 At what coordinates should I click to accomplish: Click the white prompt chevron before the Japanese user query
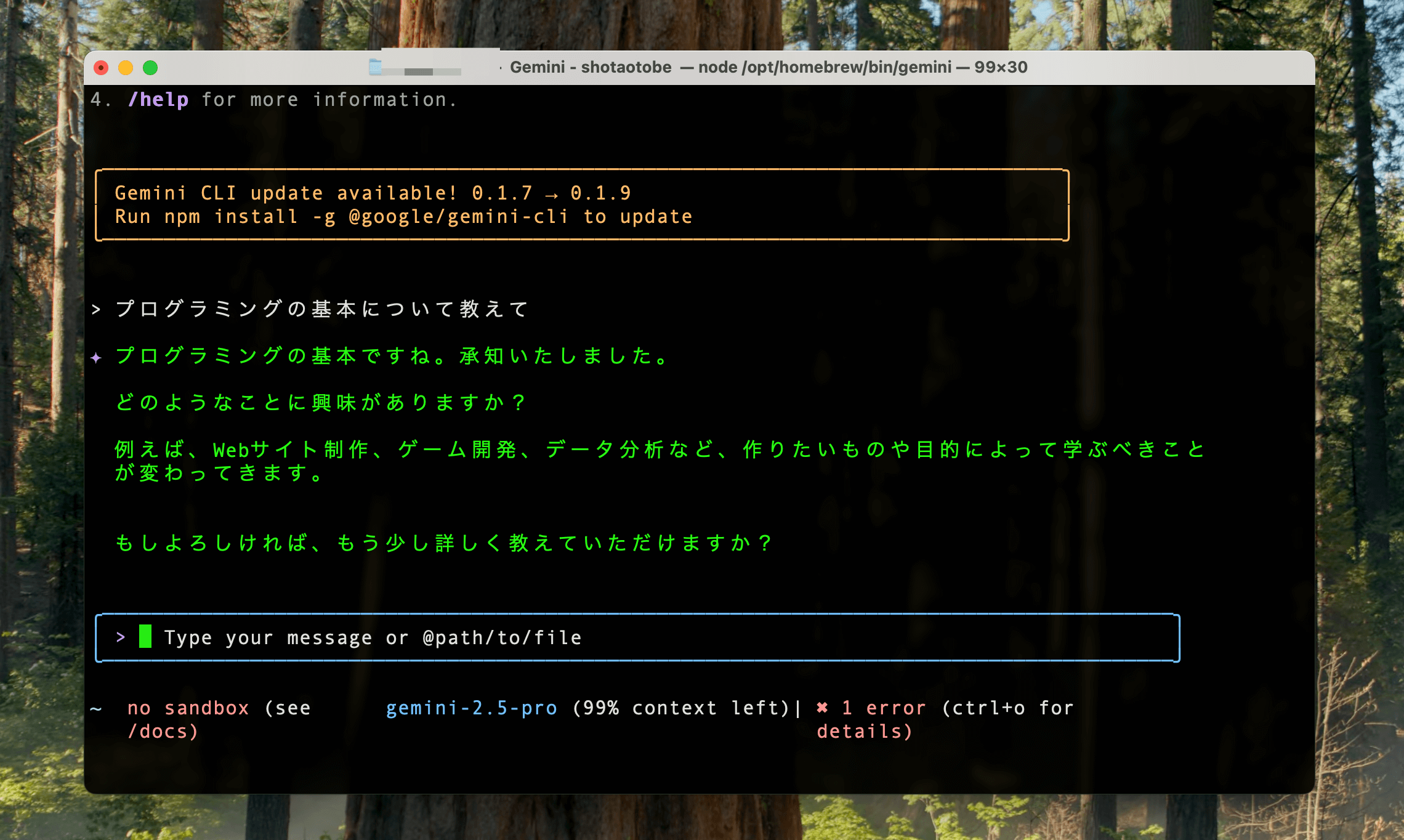(96, 309)
